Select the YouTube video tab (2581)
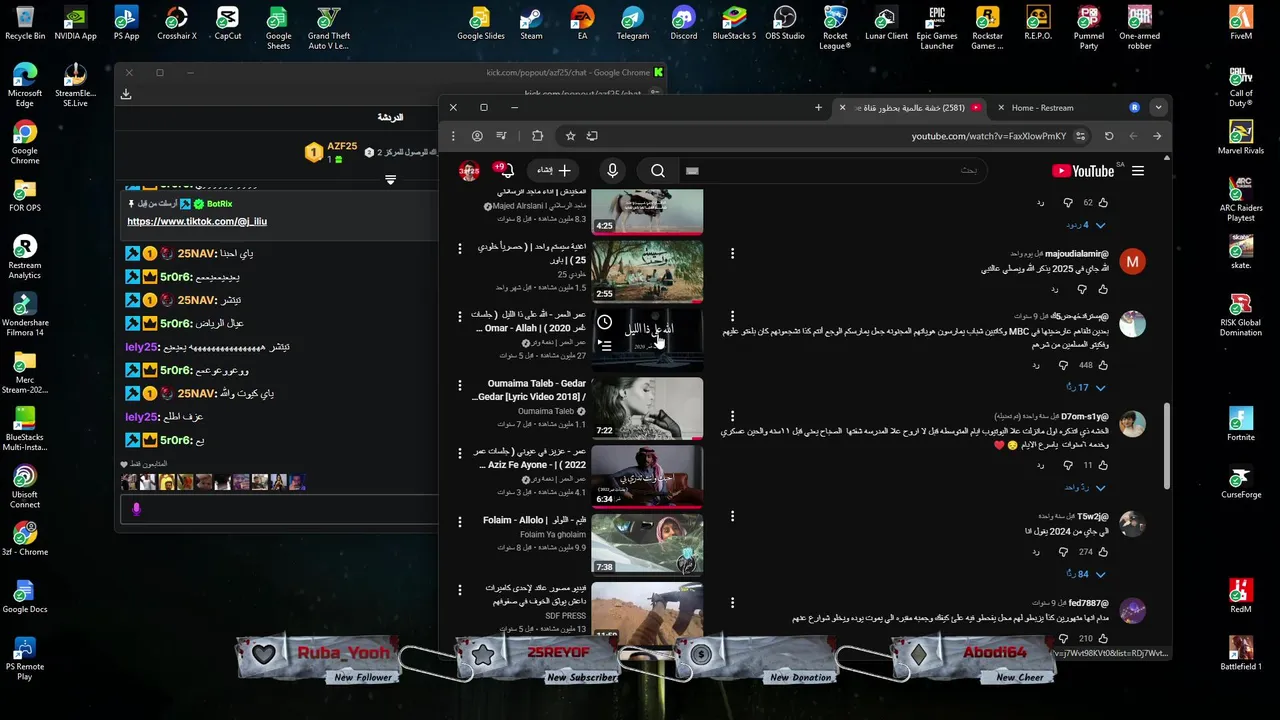This screenshot has height=720, width=1280. pos(910,108)
